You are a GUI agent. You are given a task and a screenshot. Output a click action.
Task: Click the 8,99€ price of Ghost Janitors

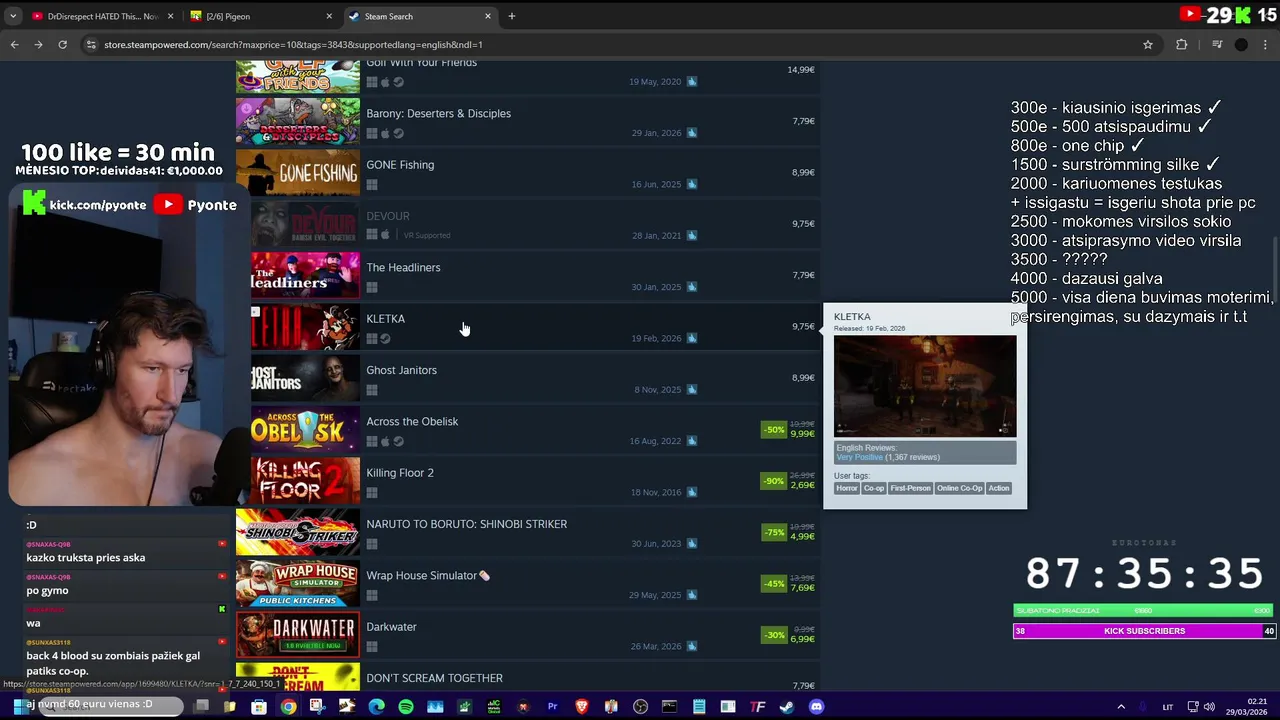803,378
